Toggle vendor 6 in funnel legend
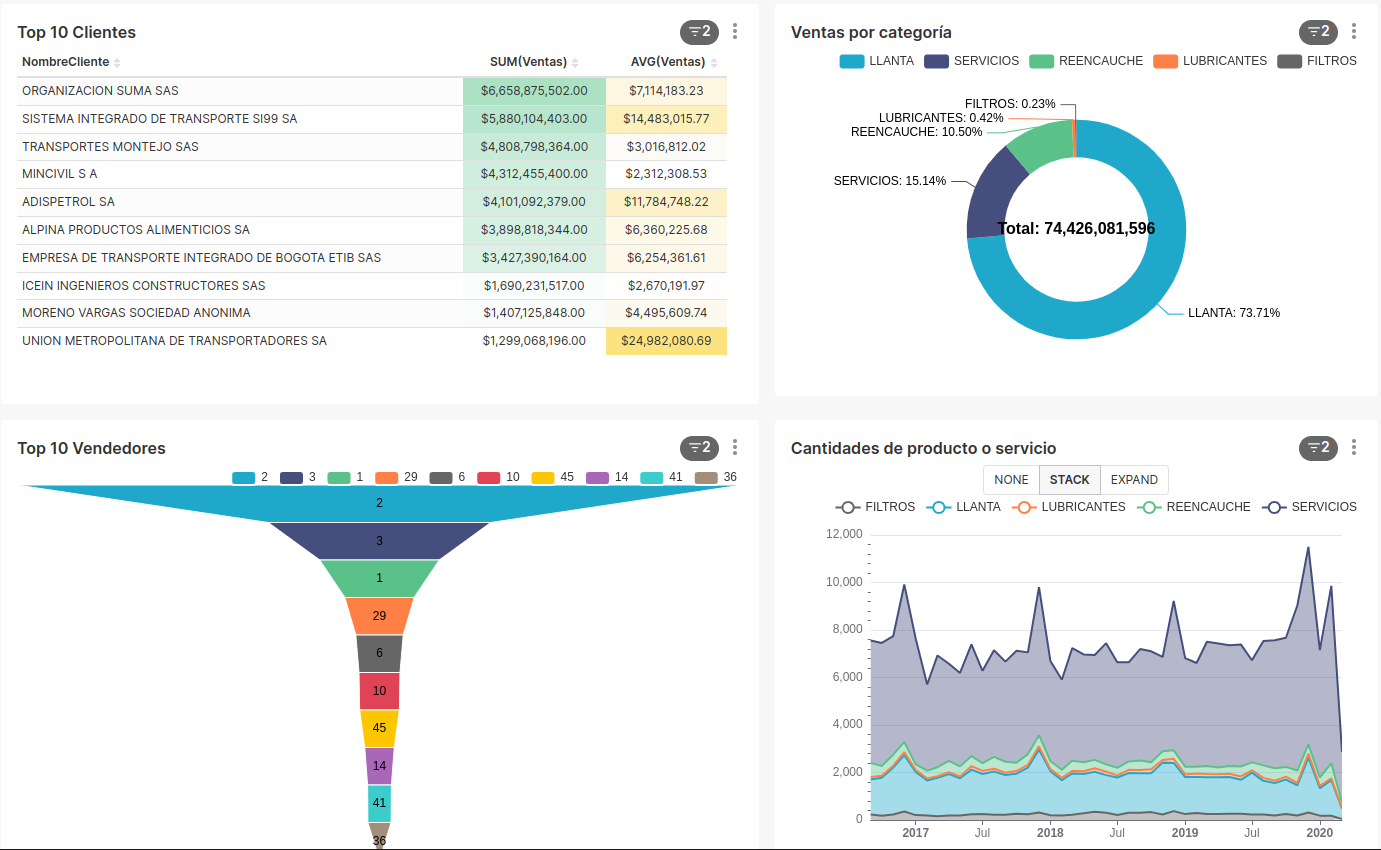The image size is (1381, 850). coord(447,477)
